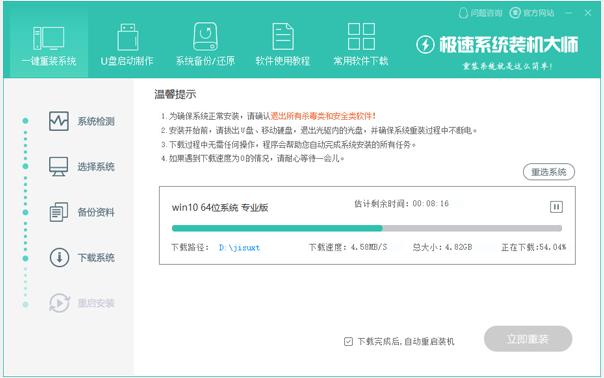Click the 立即重装 button
The width and height of the screenshot is (604, 378).
[528, 339]
